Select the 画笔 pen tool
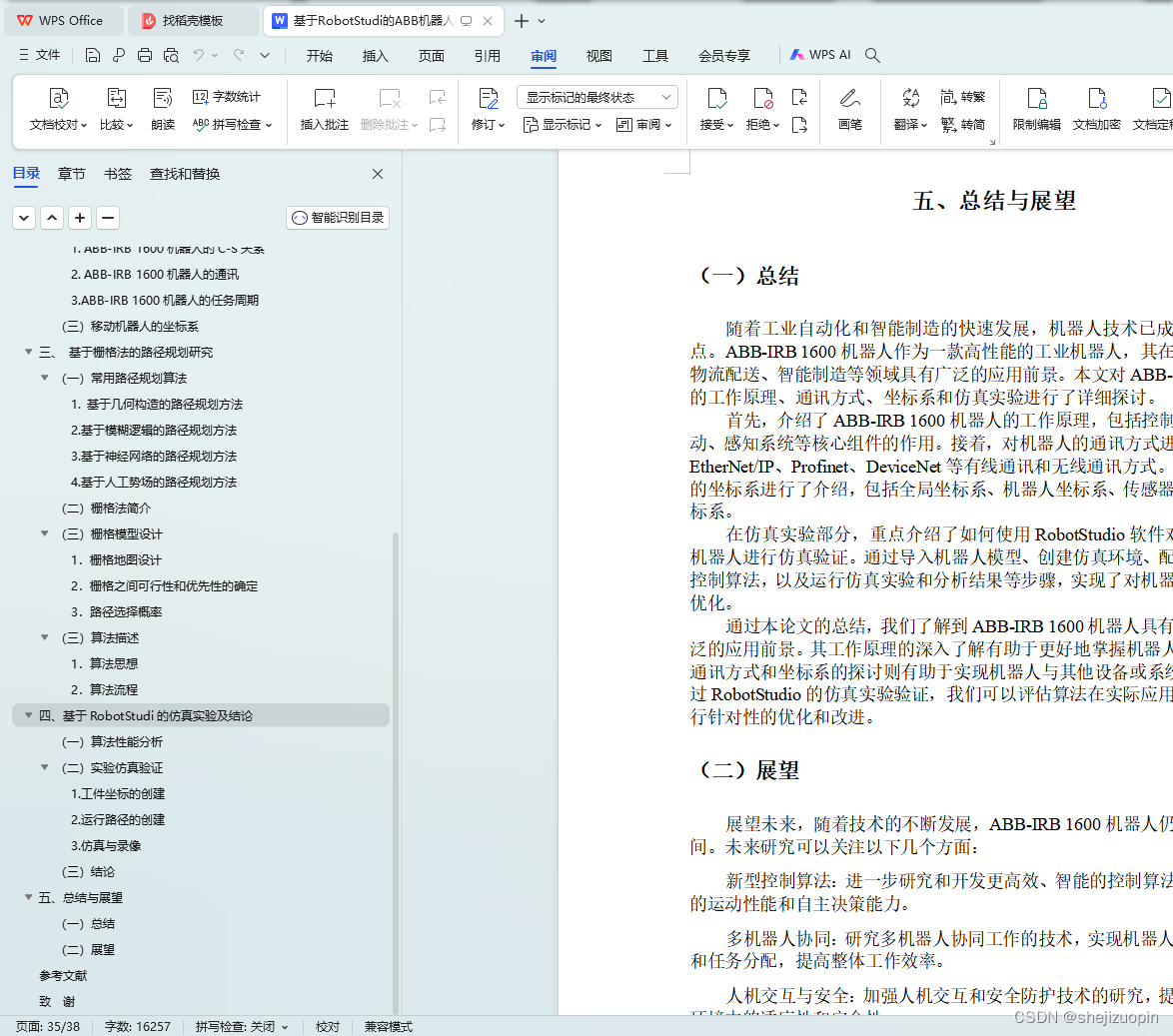The height and width of the screenshot is (1036, 1173). tap(850, 109)
